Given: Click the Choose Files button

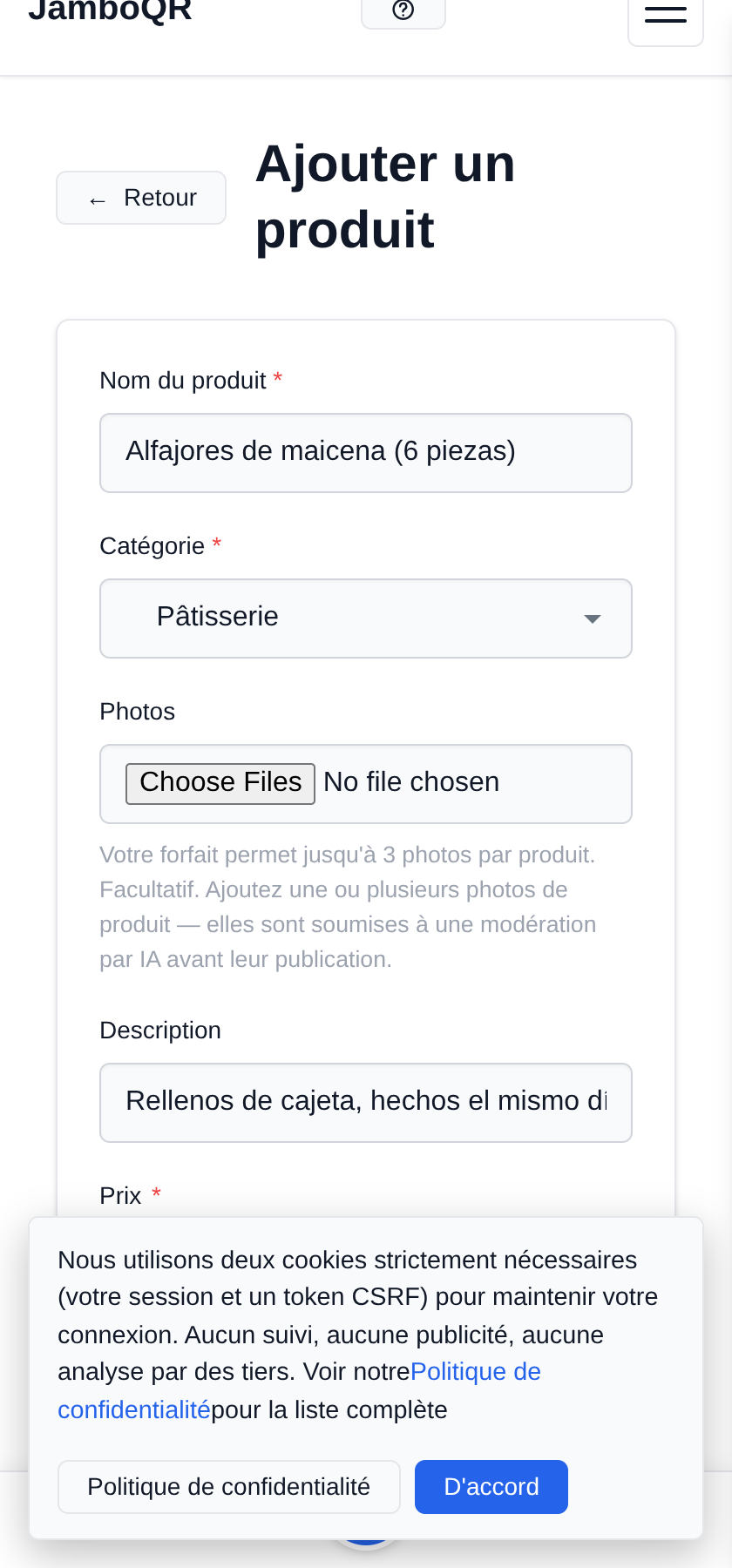Looking at the screenshot, I should tap(220, 783).
